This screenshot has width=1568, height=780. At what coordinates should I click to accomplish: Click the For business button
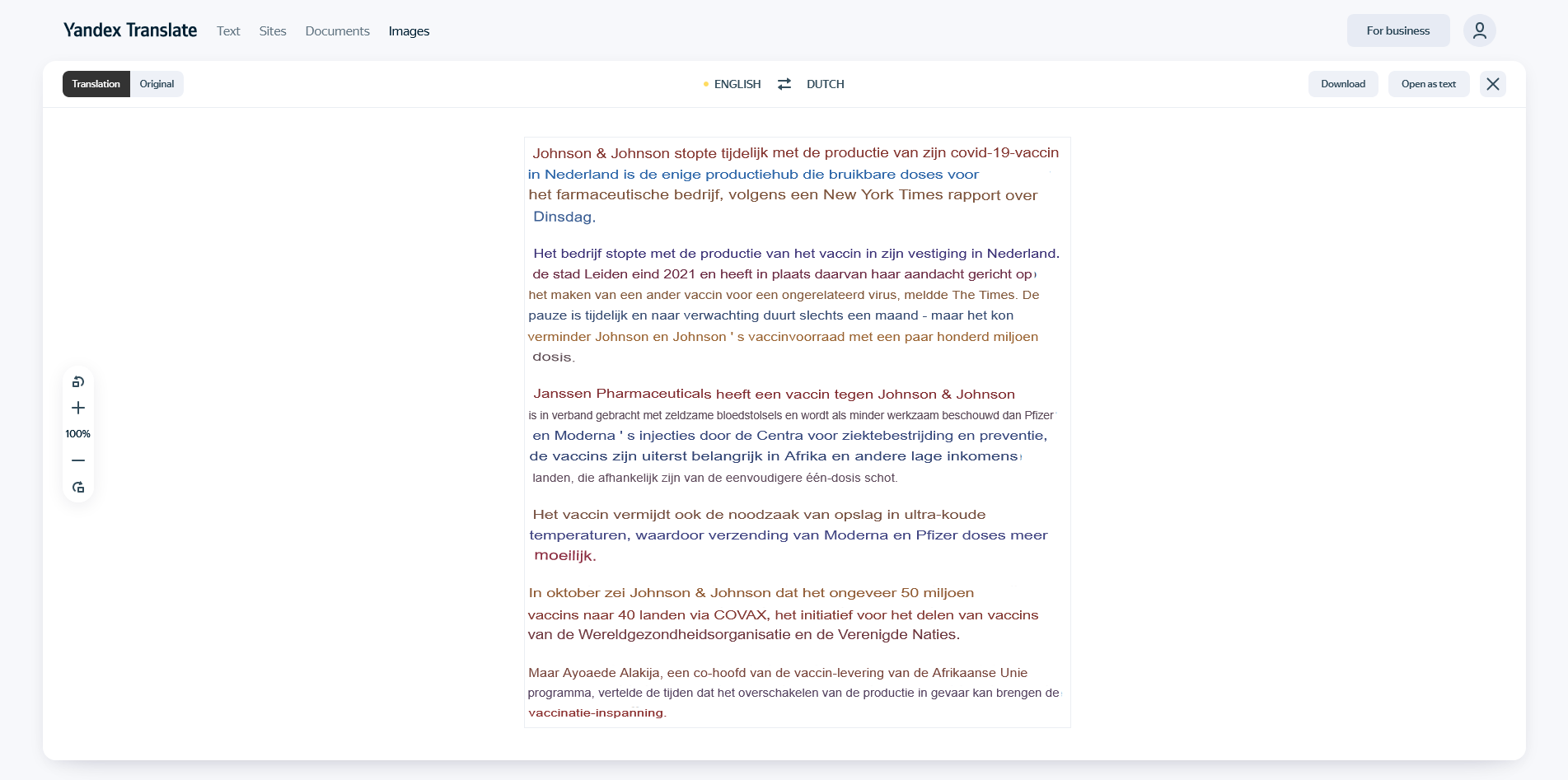click(x=1397, y=30)
